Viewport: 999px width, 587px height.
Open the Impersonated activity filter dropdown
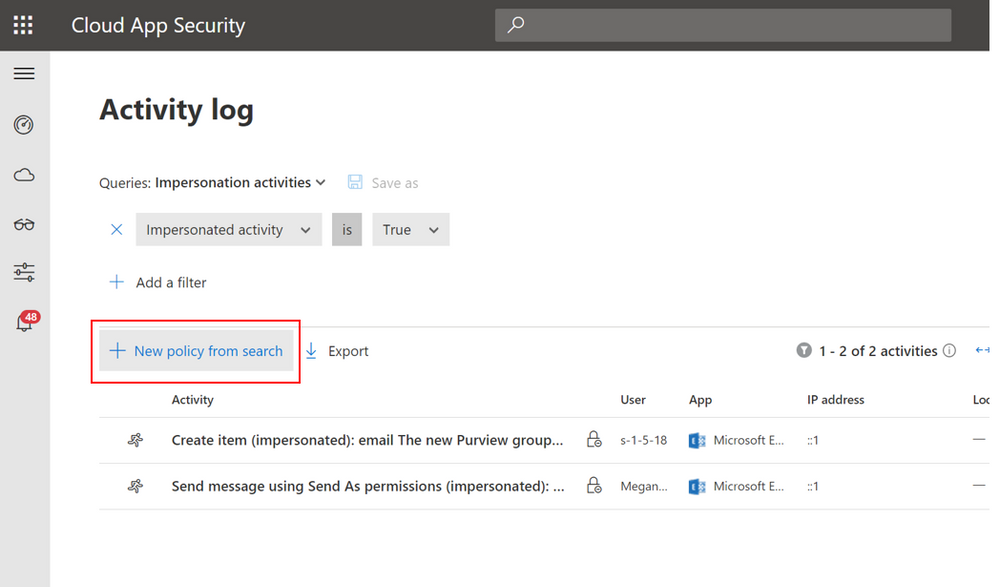pyautogui.click(x=228, y=230)
